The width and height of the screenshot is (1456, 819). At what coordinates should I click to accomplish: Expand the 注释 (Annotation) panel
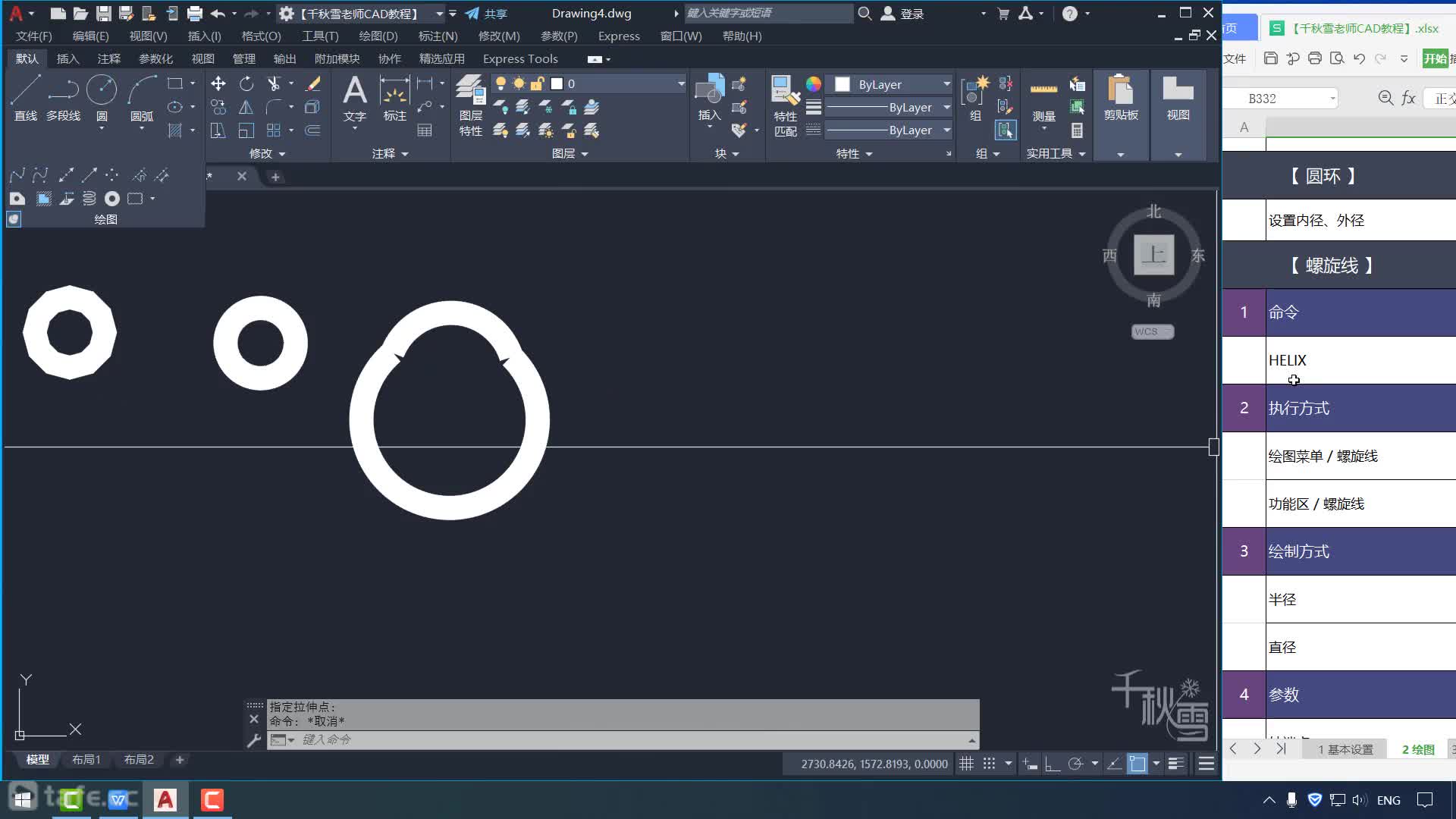[391, 153]
